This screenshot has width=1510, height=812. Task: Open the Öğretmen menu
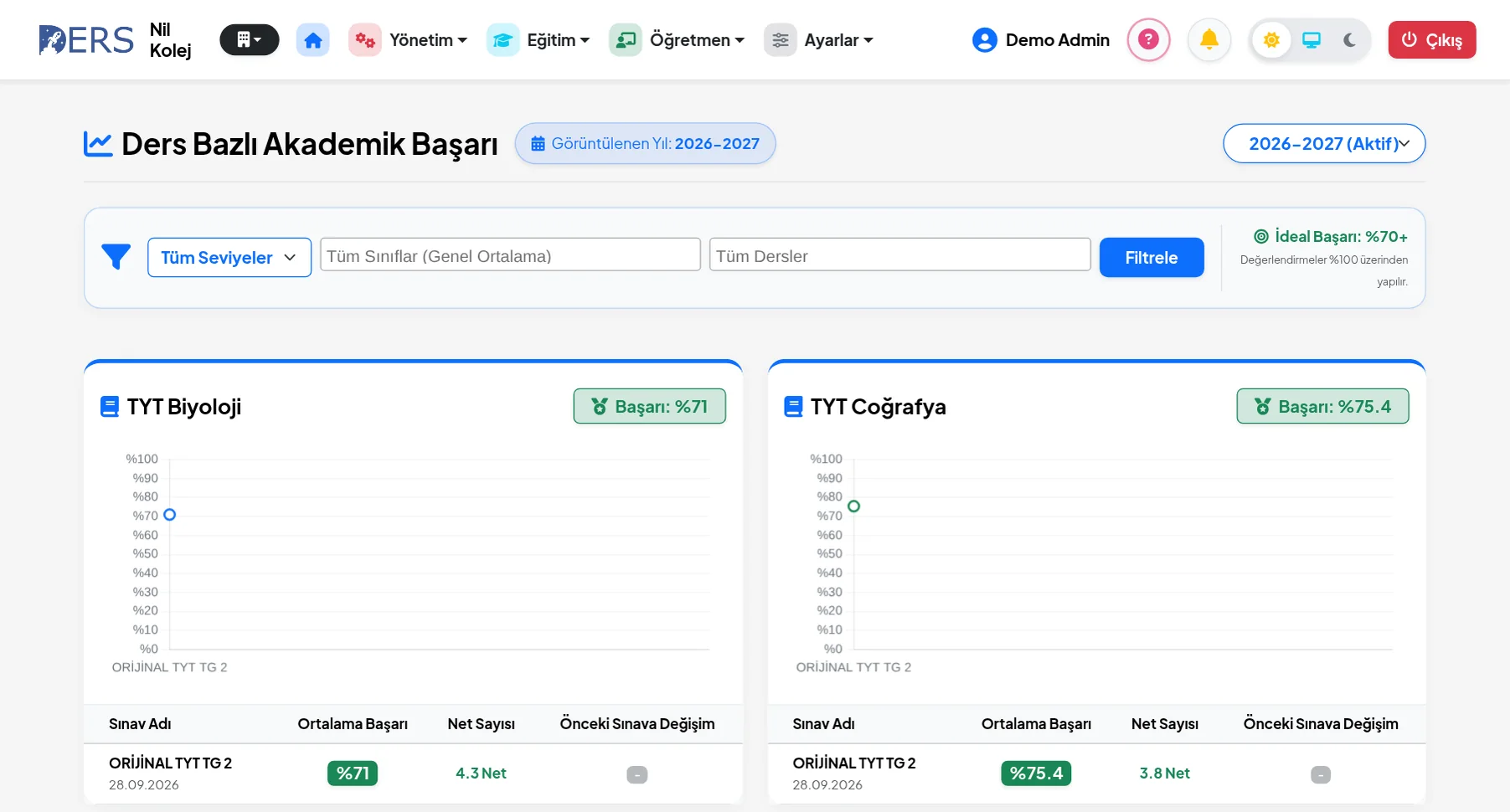coord(677,40)
